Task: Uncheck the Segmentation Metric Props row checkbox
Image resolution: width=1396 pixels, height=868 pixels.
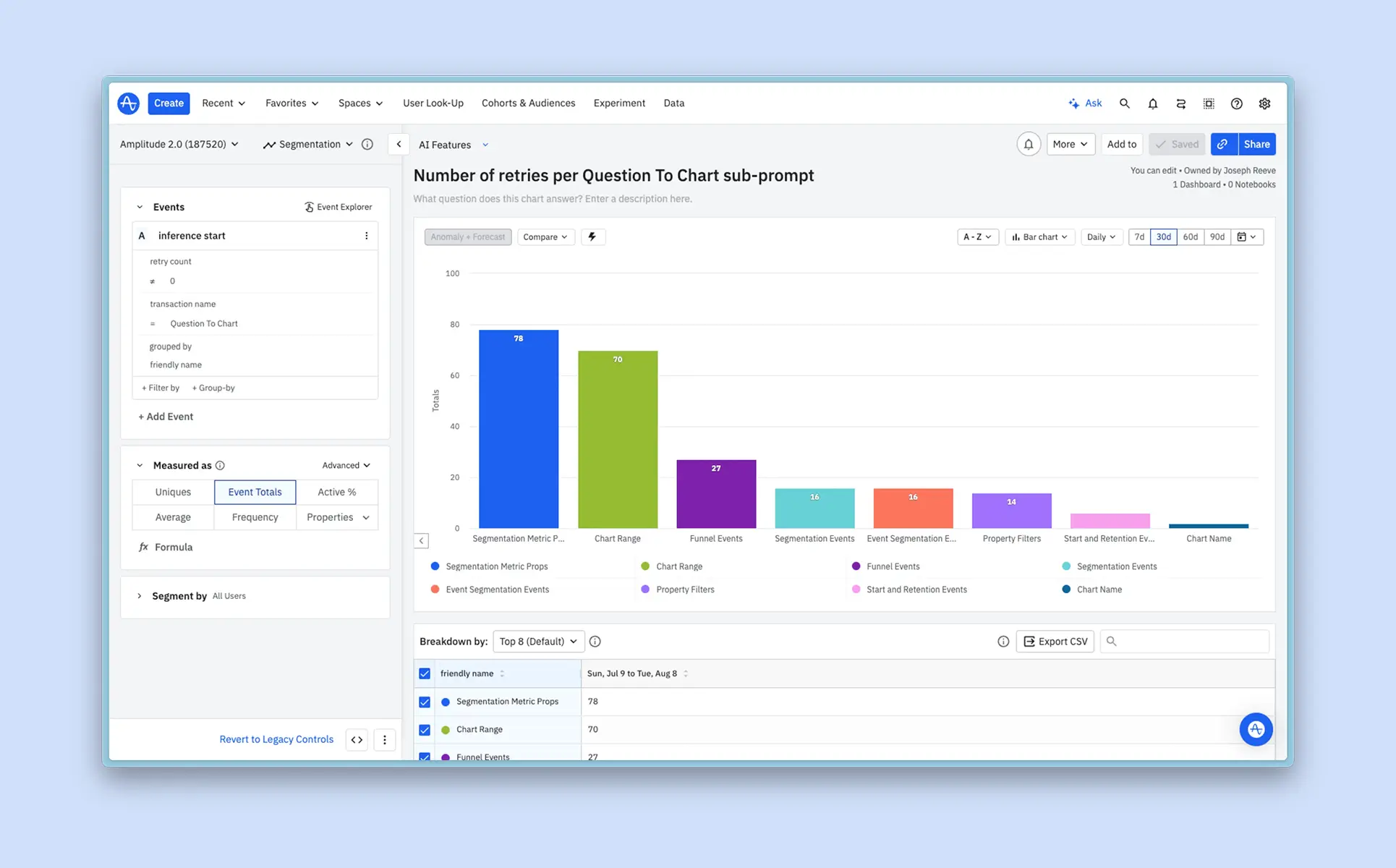Action: pos(425,702)
